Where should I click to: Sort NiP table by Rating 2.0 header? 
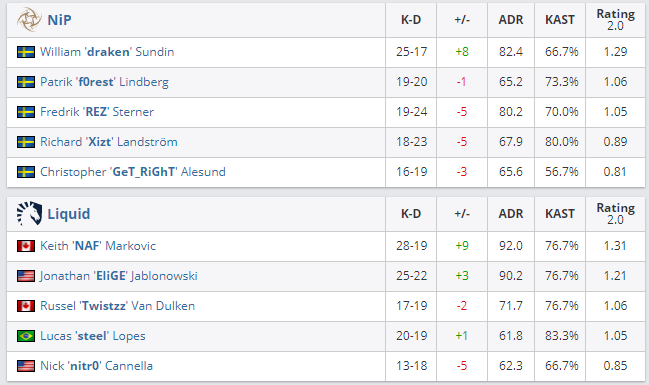[615, 20]
